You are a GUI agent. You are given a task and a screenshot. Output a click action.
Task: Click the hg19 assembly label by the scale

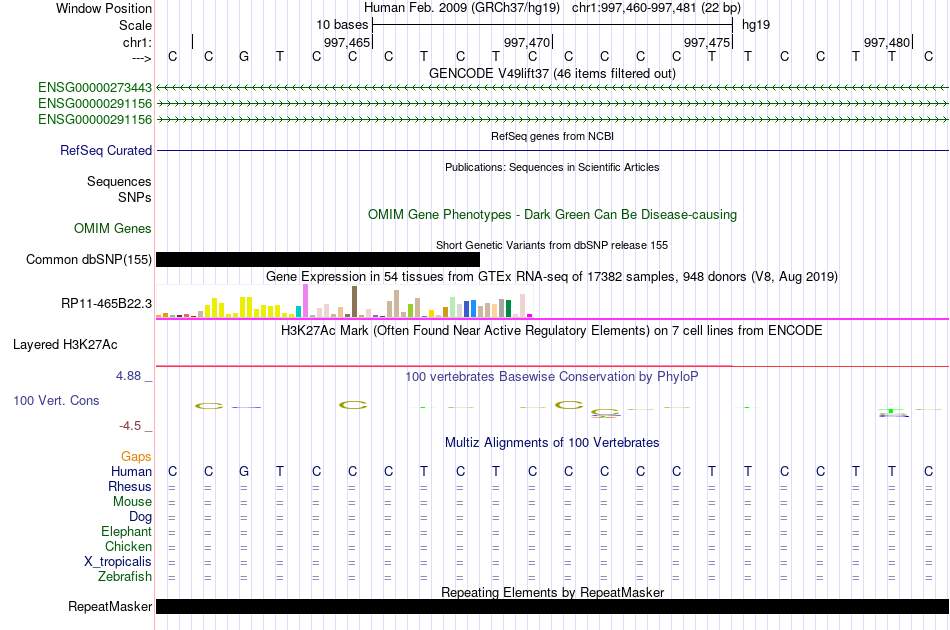click(756, 25)
